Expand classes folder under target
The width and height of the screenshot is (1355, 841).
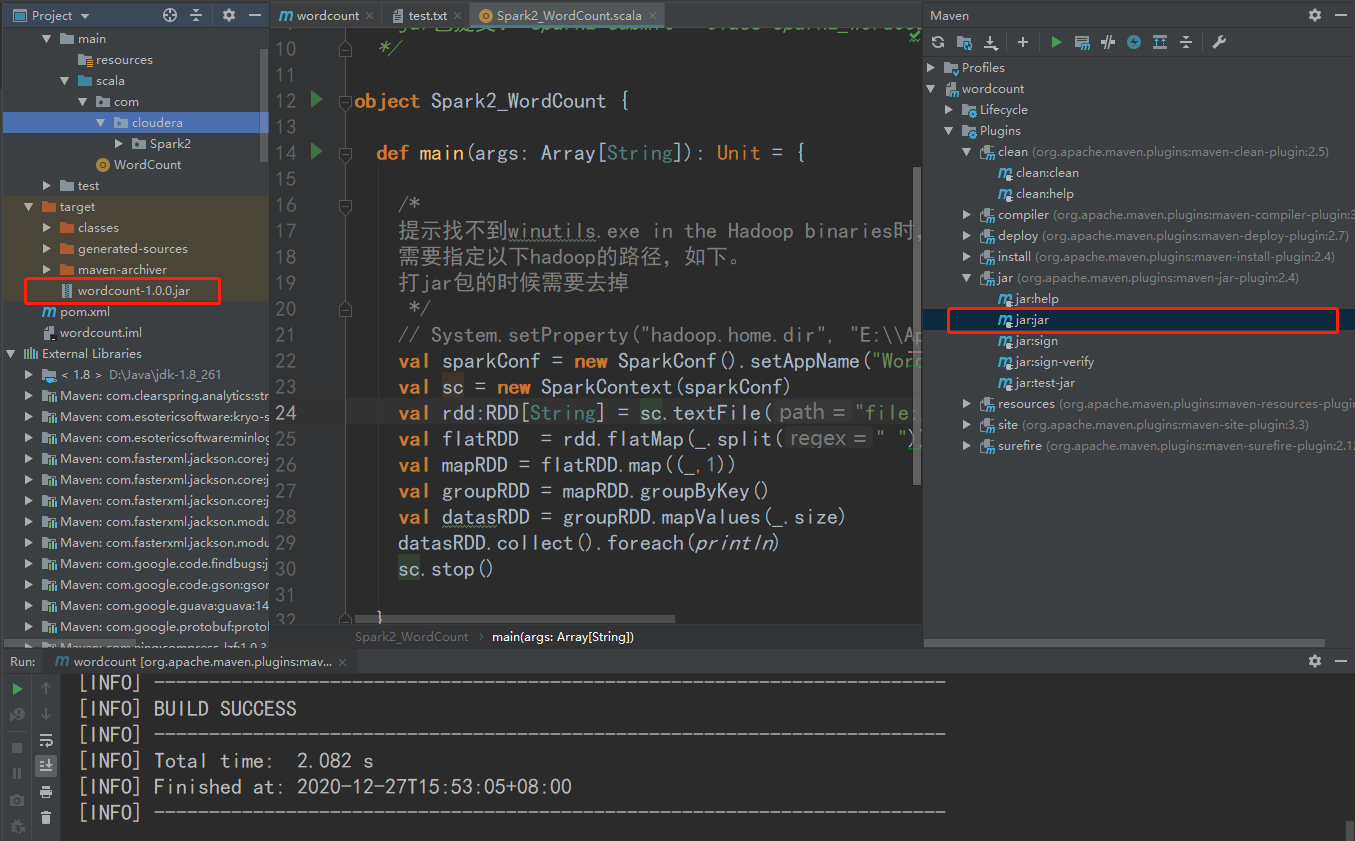click(x=47, y=228)
